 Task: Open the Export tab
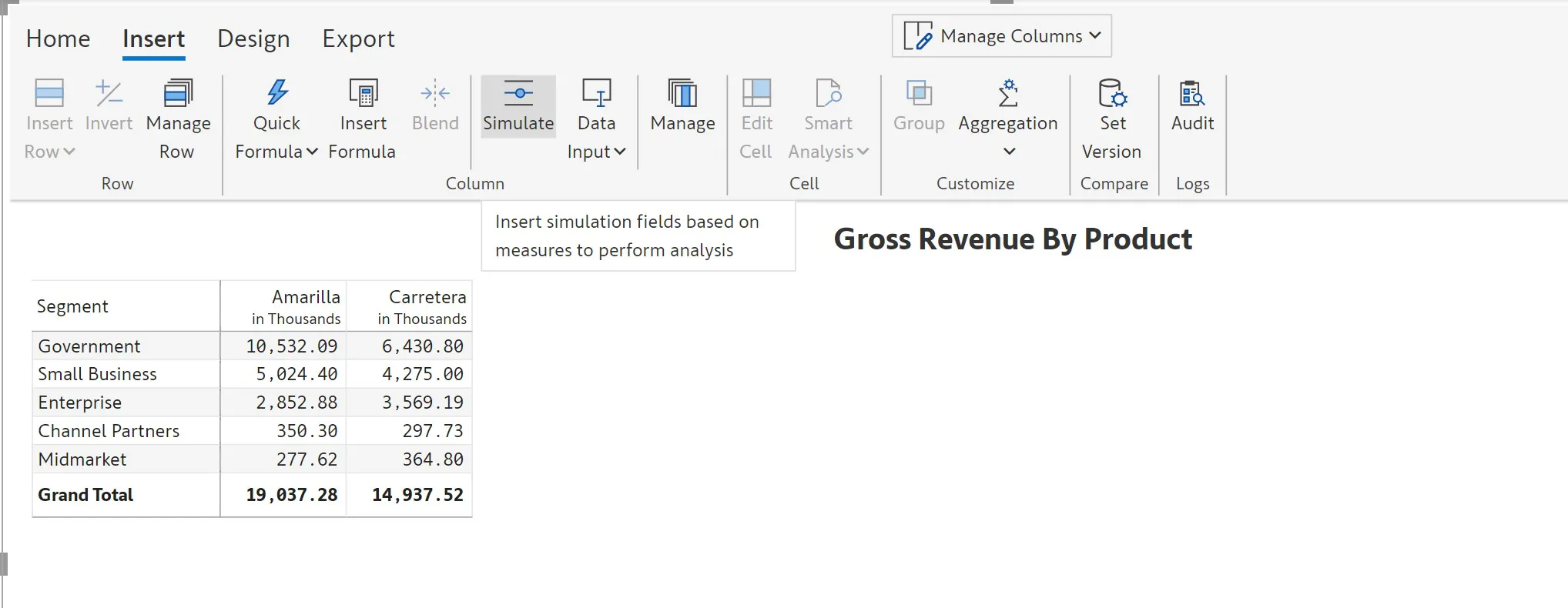[358, 38]
